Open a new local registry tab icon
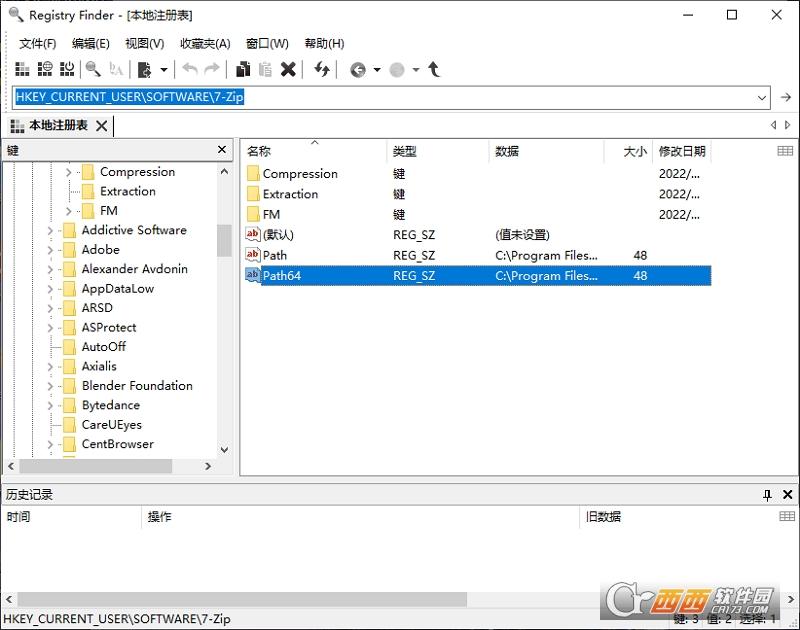The image size is (800, 630). [21, 69]
